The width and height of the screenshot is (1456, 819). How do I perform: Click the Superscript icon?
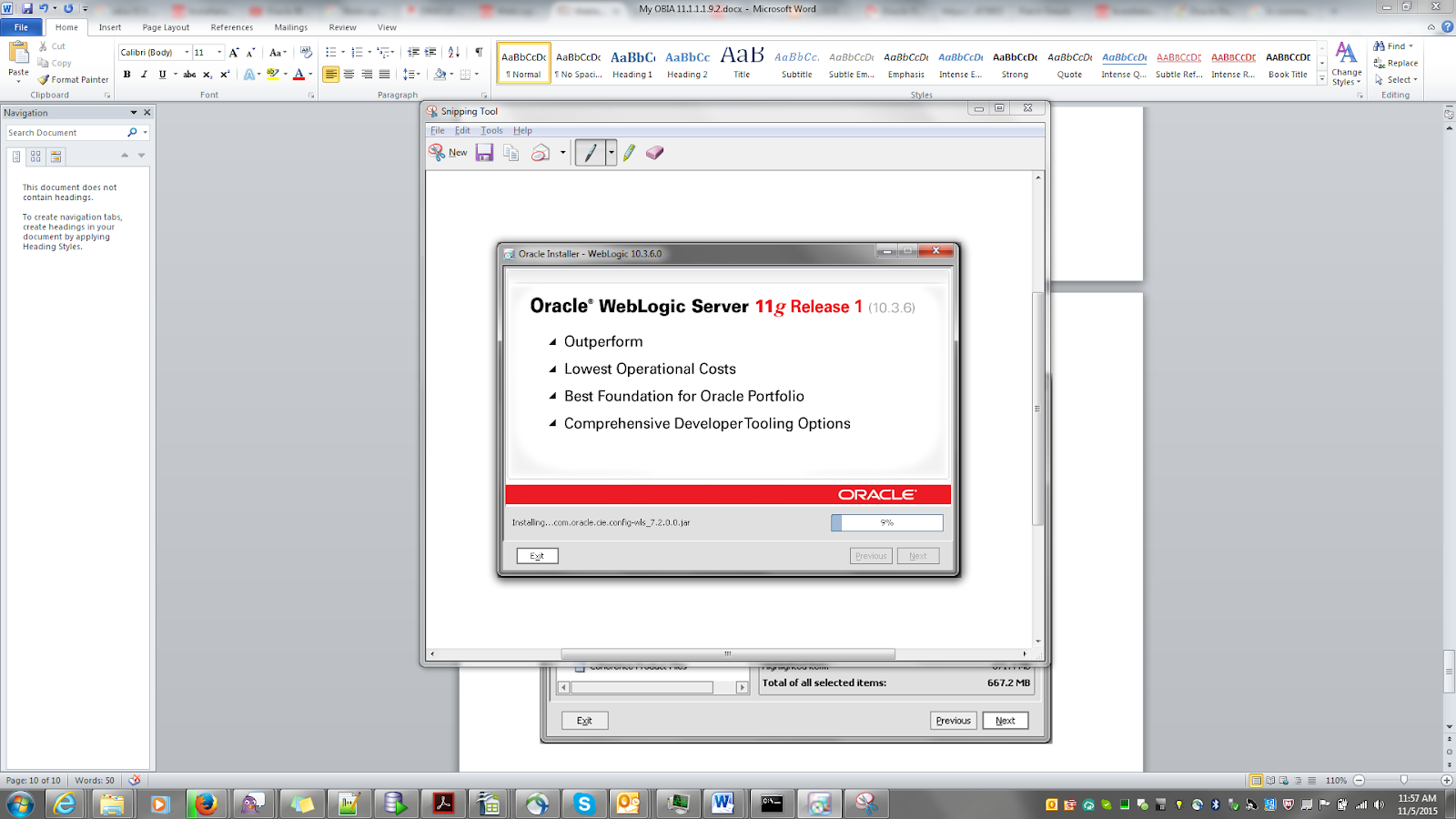pos(225,75)
